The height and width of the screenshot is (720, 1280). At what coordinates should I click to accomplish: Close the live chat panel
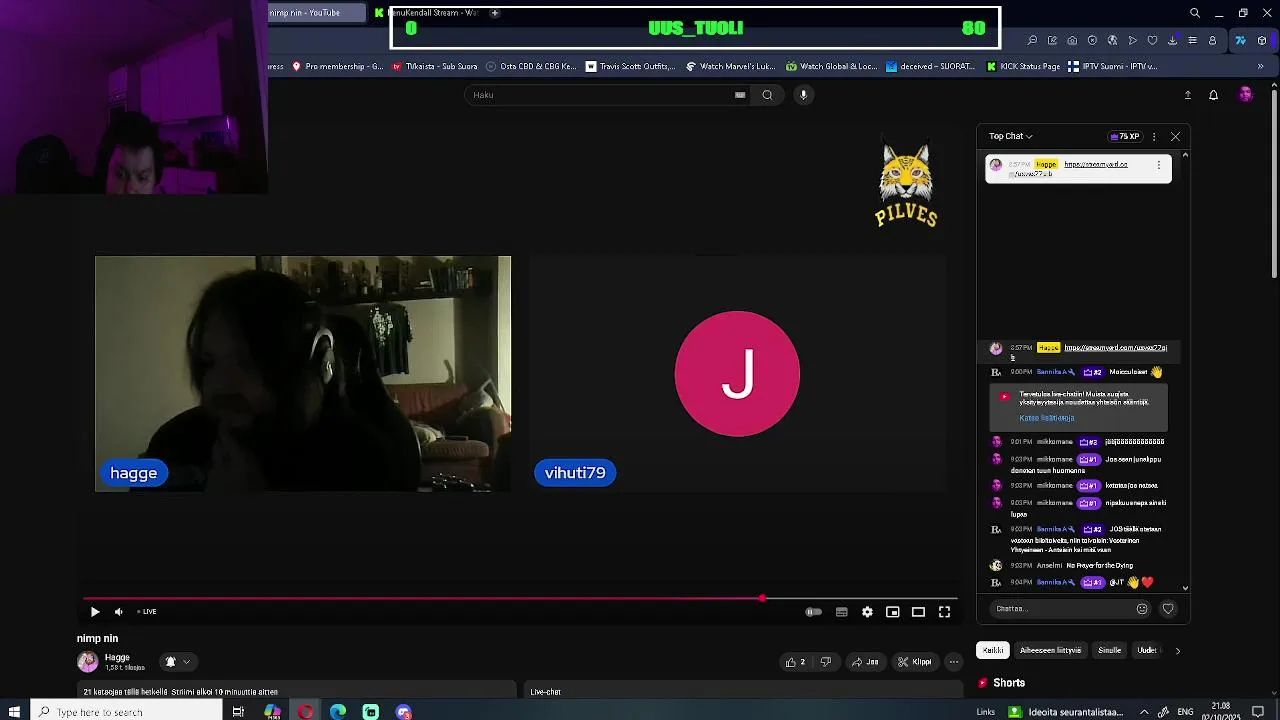(1175, 136)
